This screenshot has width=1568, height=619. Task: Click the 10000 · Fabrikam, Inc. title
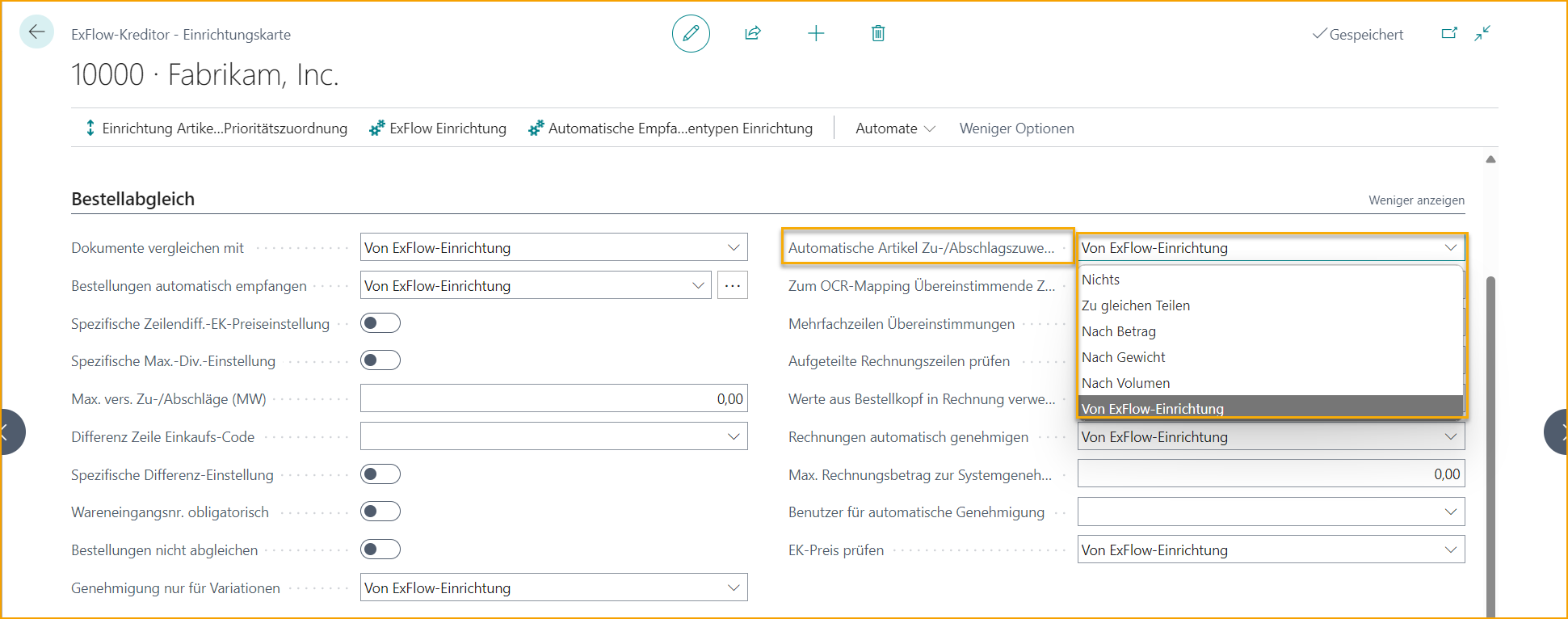(205, 74)
